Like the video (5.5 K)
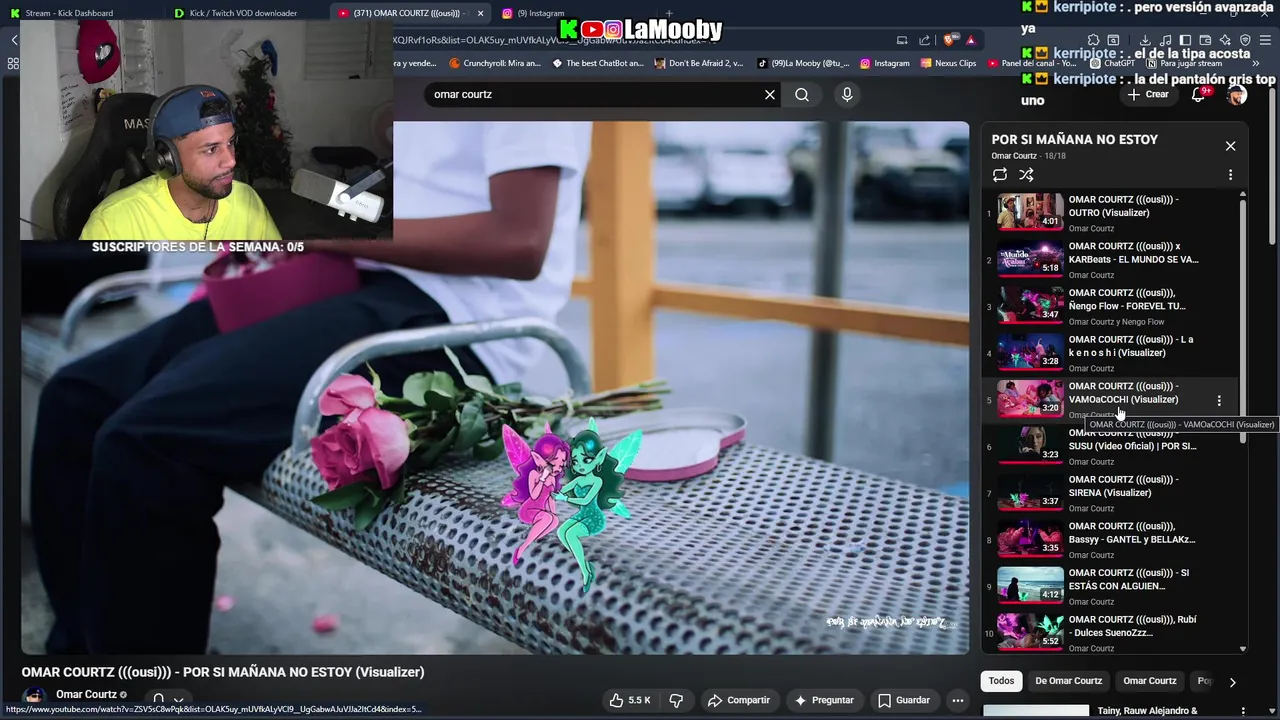1280x720 pixels. coord(630,700)
